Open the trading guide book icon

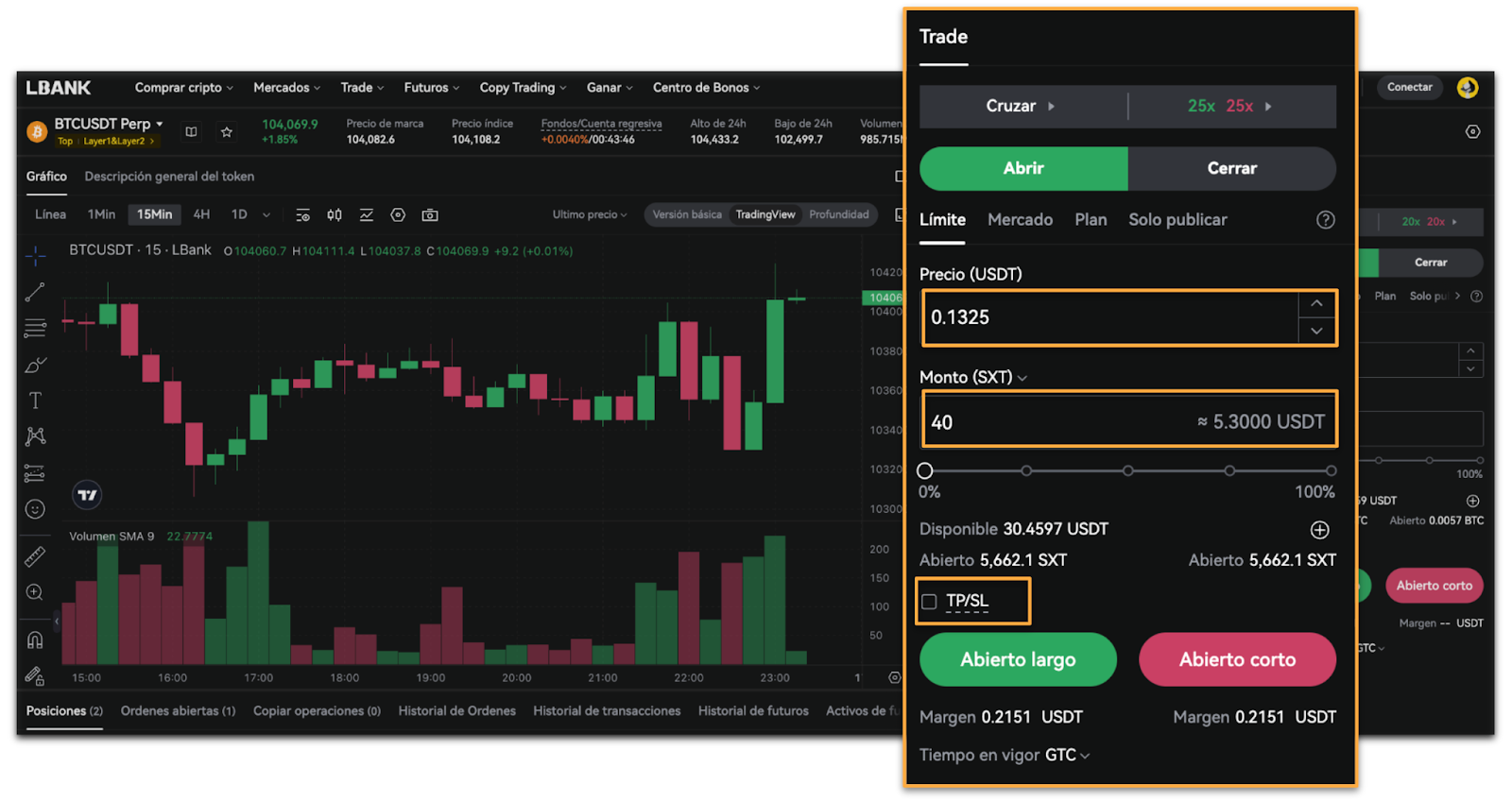(x=191, y=132)
